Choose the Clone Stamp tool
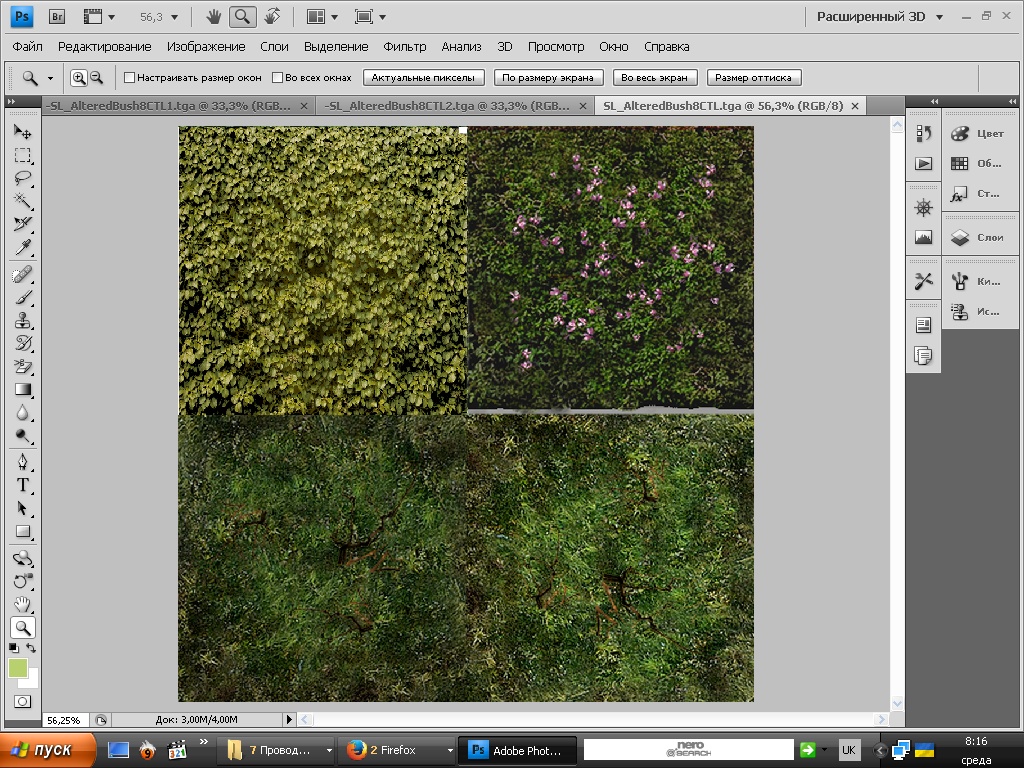 click(x=22, y=321)
